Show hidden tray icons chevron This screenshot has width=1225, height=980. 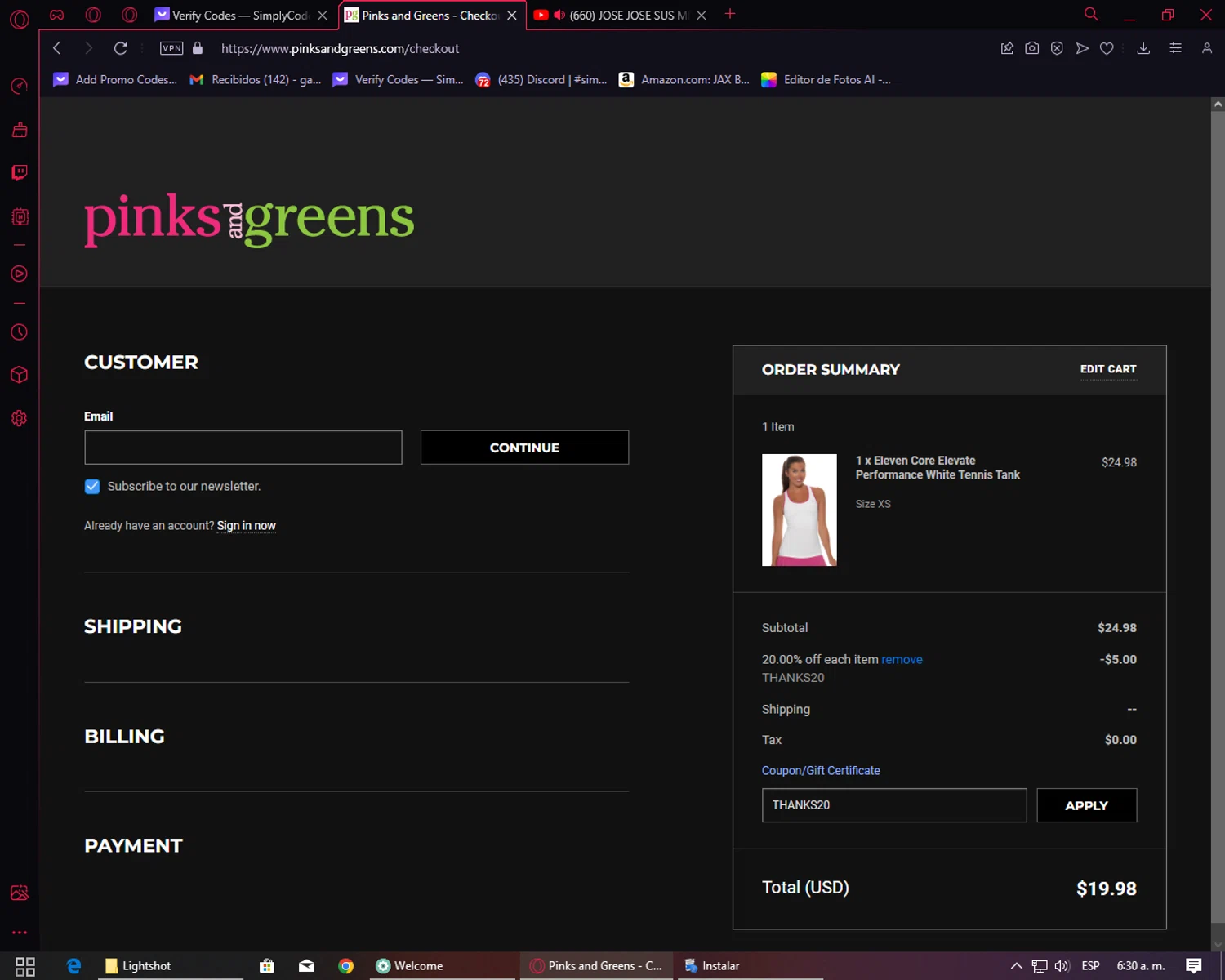click(1016, 966)
